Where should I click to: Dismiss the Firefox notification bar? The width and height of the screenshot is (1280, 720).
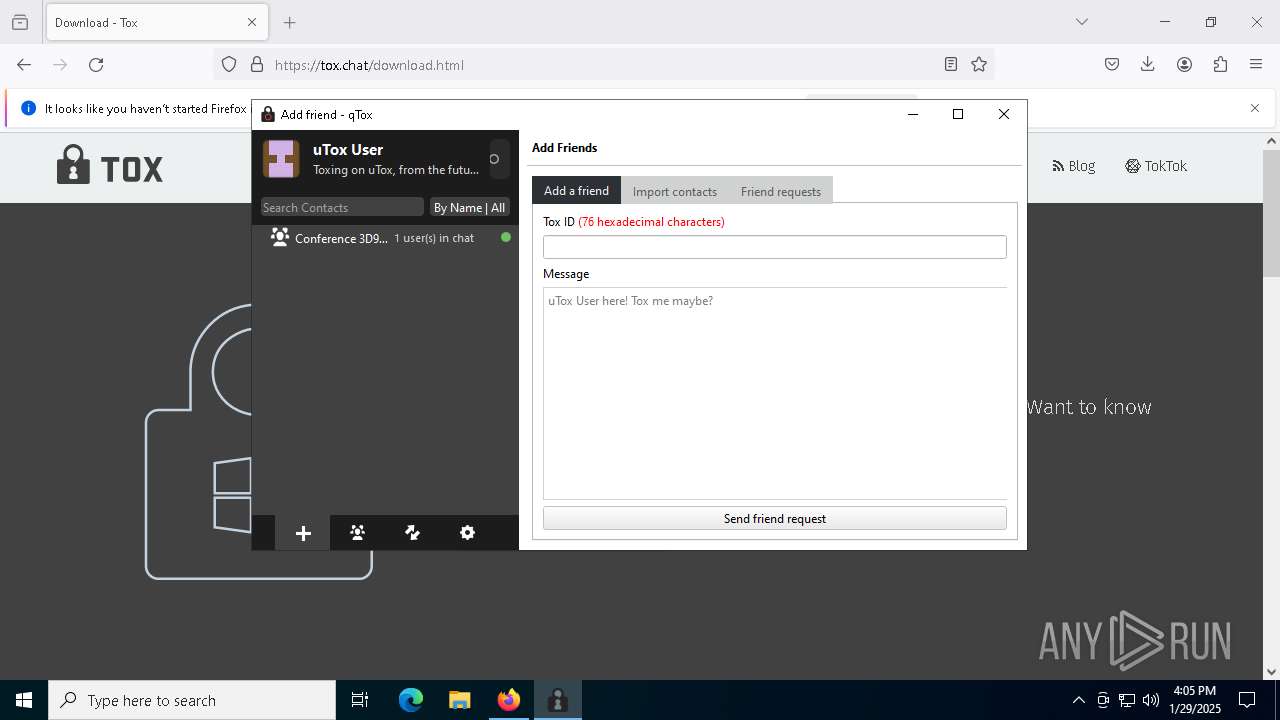tap(1255, 108)
